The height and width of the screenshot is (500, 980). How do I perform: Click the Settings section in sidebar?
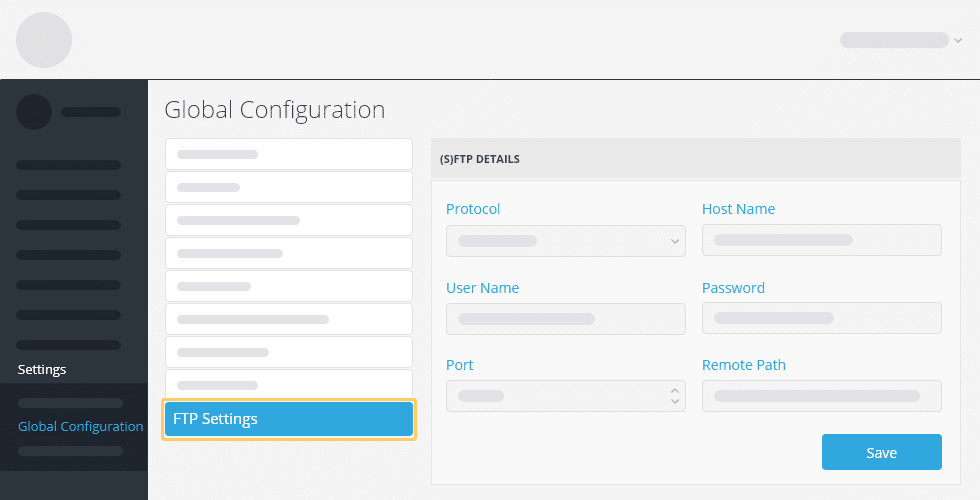[x=42, y=369]
